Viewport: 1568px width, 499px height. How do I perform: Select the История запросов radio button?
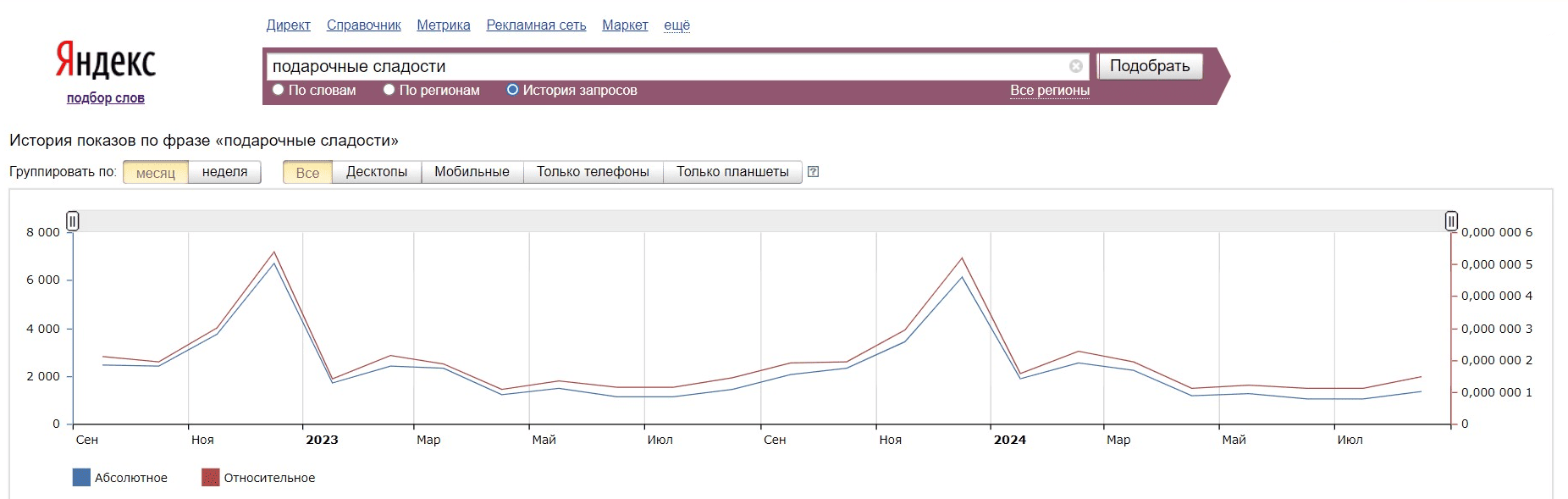point(512,90)
